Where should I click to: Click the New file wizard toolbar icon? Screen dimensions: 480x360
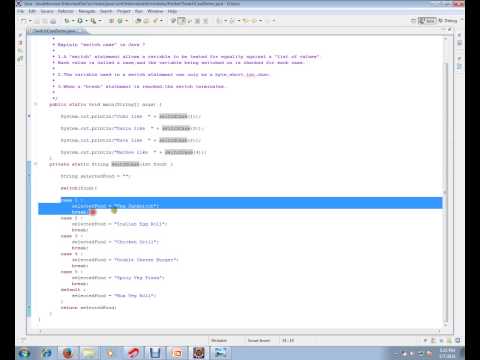24,21
